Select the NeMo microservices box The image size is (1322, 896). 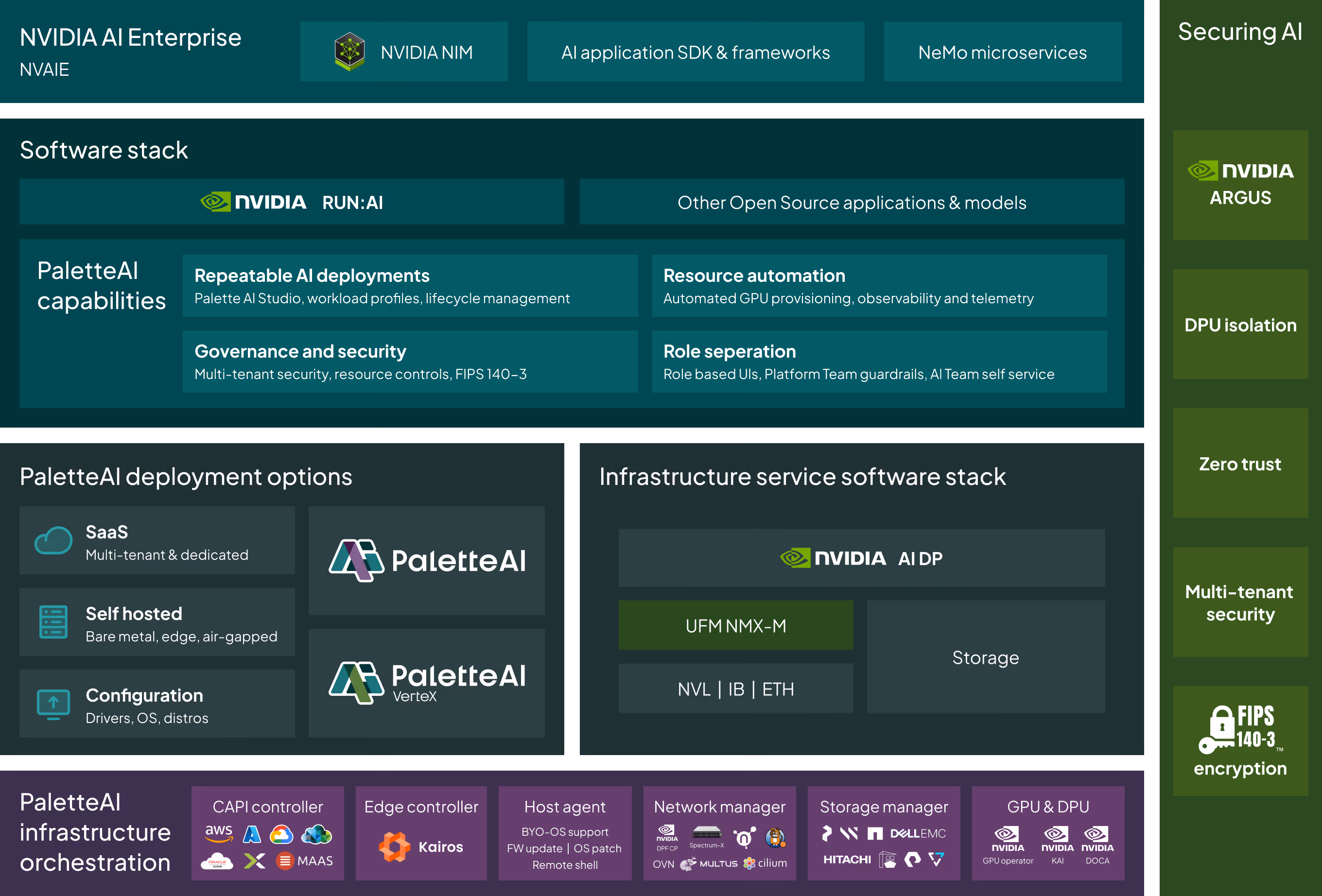1003,52
